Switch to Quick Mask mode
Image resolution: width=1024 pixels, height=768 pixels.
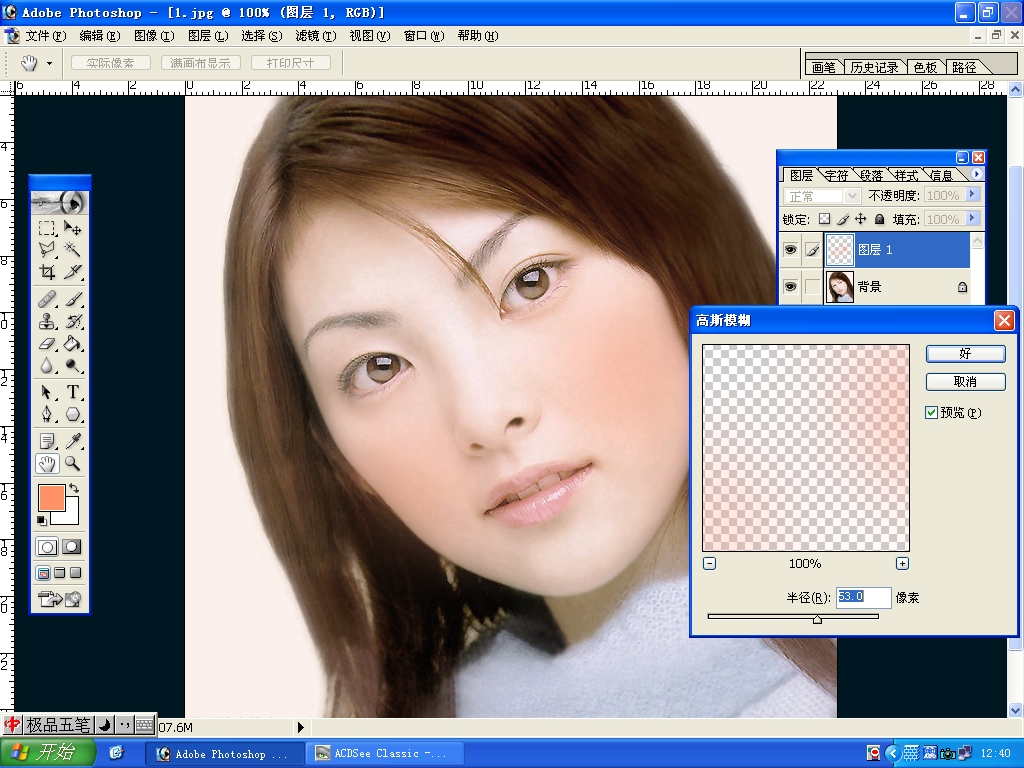[71, 547]
